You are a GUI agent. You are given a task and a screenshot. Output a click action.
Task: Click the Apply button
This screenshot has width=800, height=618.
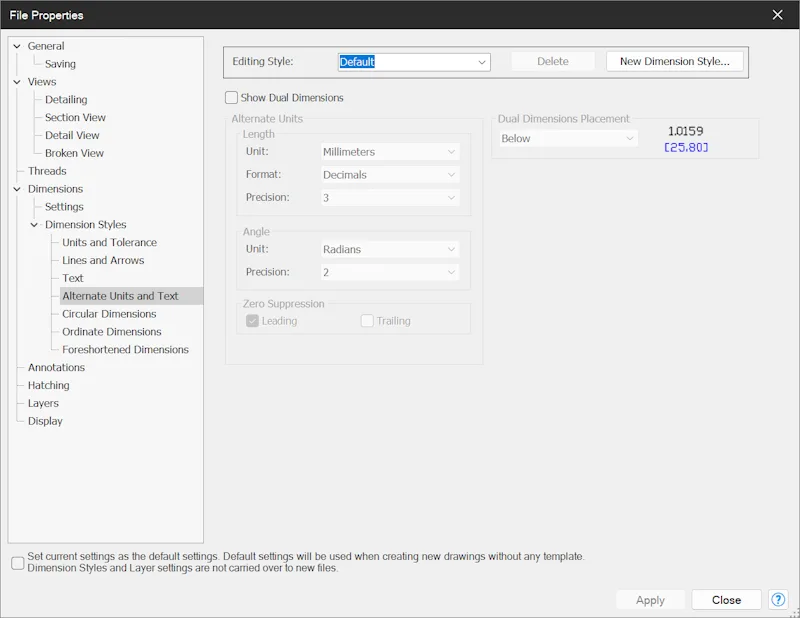tap(650, 600)
